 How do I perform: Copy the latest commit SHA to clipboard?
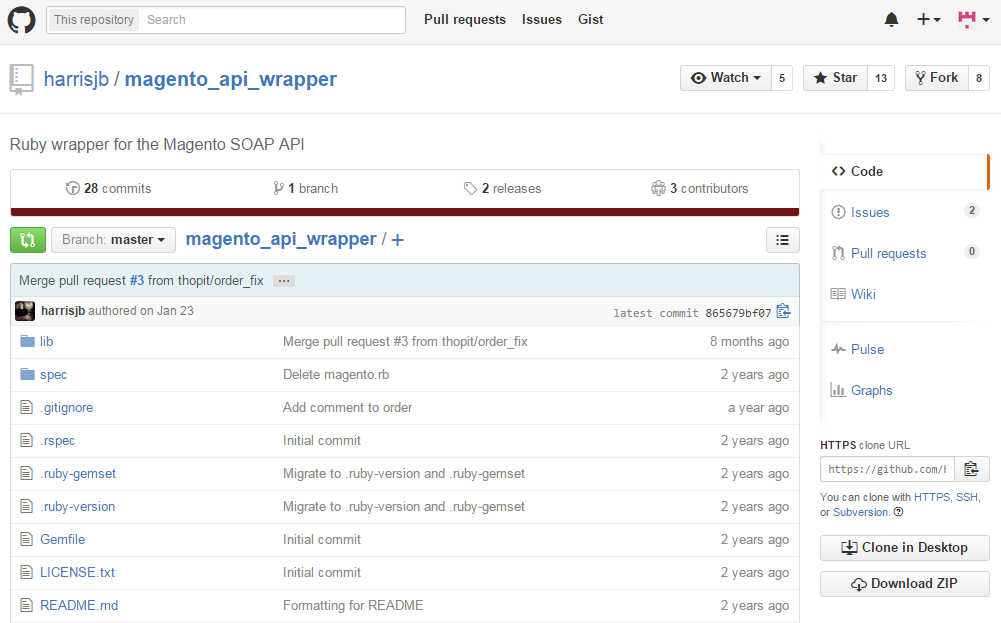[x=783, y=312]
